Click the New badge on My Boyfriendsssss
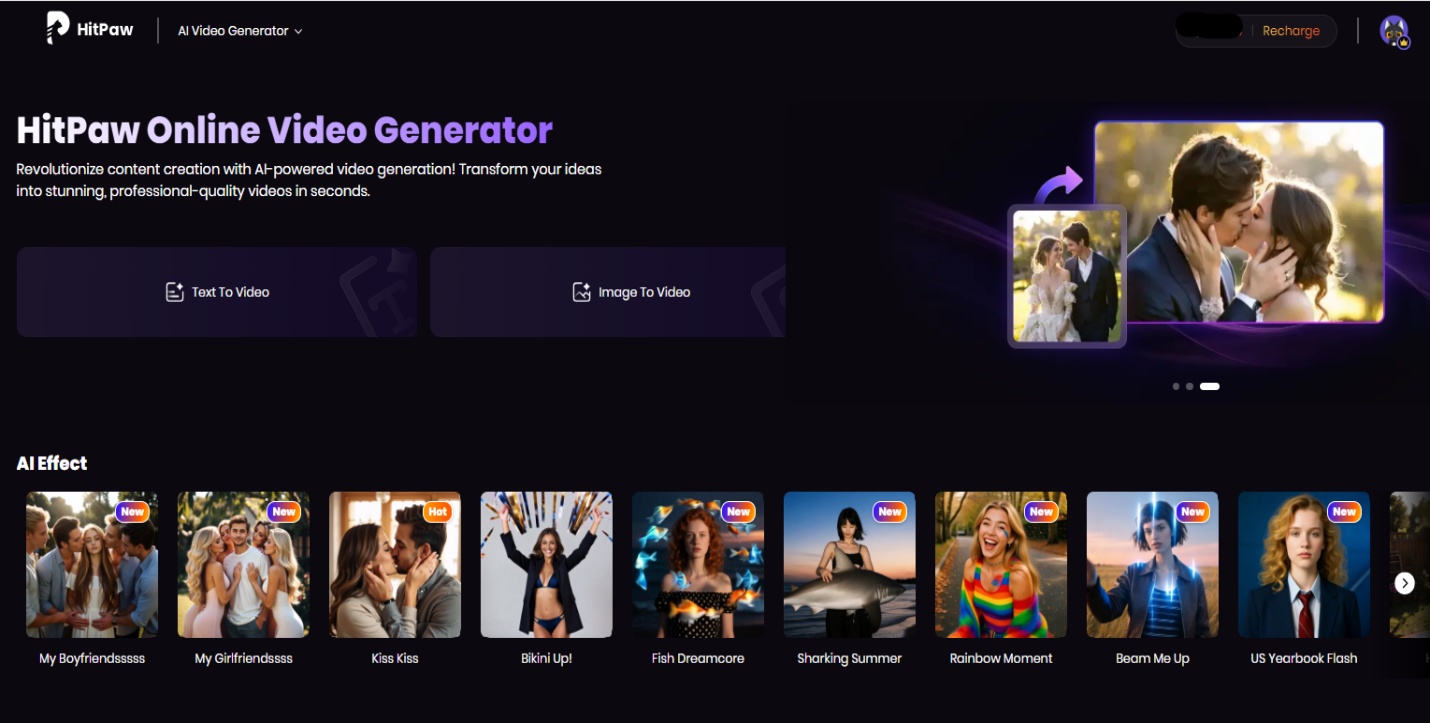The height and width of the screenshot is (723, 1430). click(132, 511)
